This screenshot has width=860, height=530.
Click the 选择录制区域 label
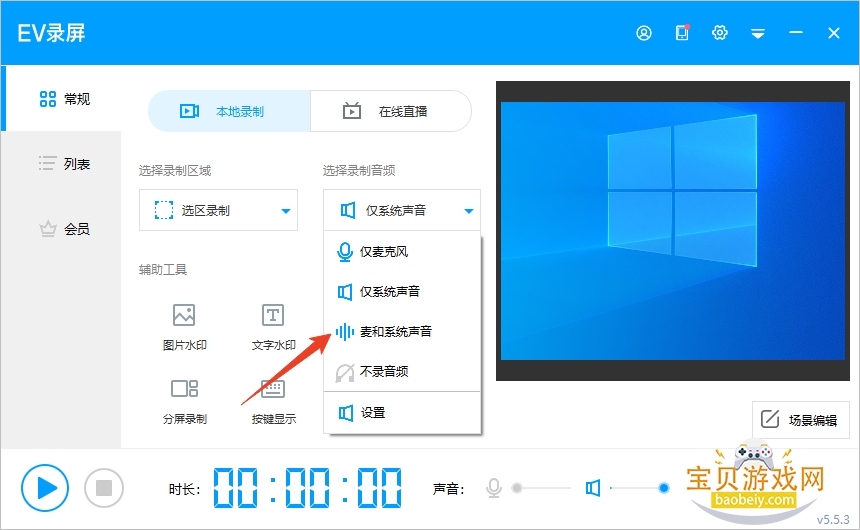[x=175, y=171]
